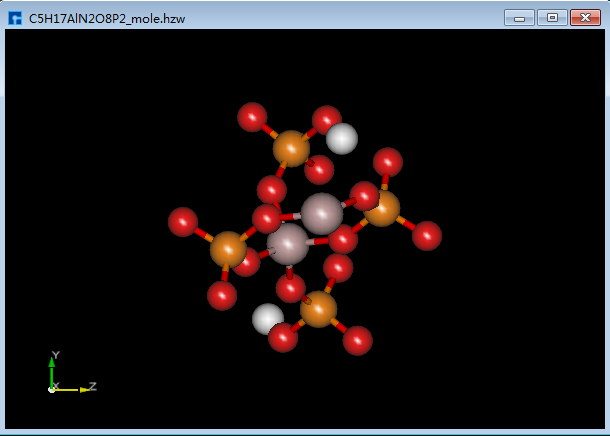Click the X axis origin marker

(51, 390)
